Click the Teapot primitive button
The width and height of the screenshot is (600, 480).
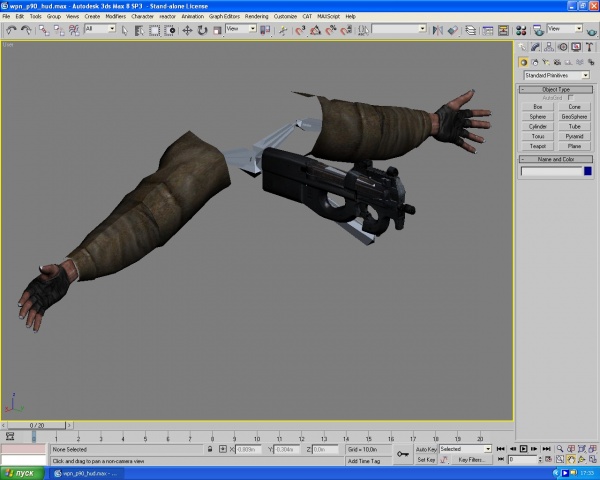pyautogui.click(x=538, y=146)
